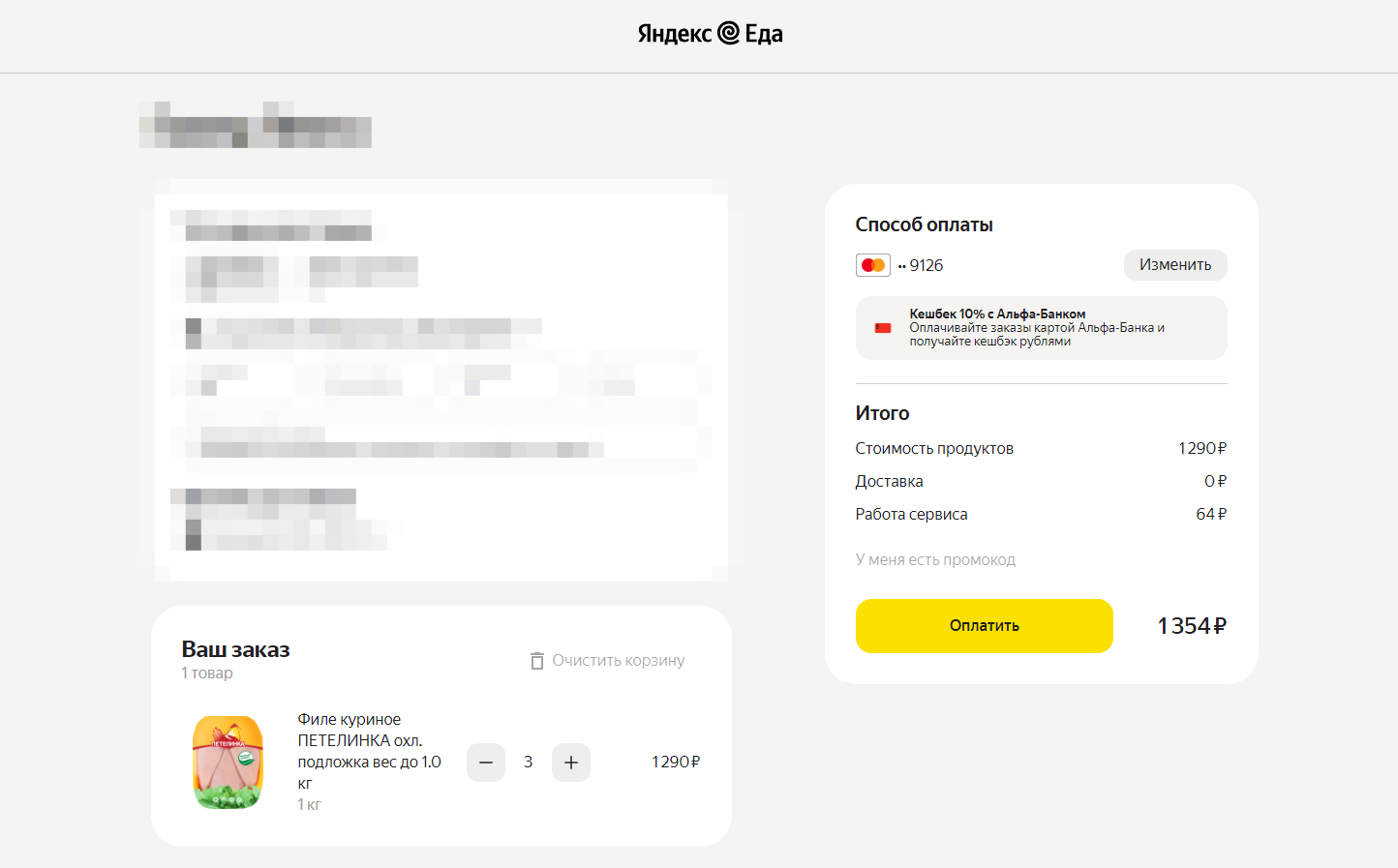The image size is (1398, 868).
Task: Click the total amount 1354 ₽
Action: (x=1192, y=626)
